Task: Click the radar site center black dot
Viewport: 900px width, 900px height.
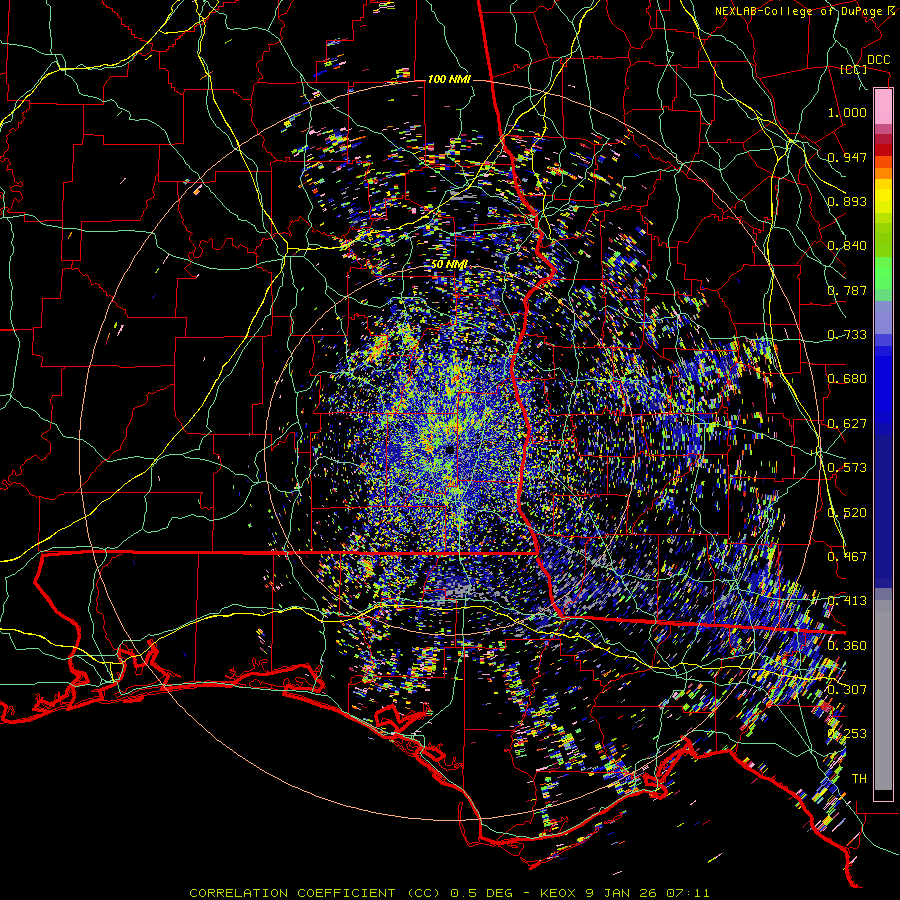Action: (x=449, y=449)
